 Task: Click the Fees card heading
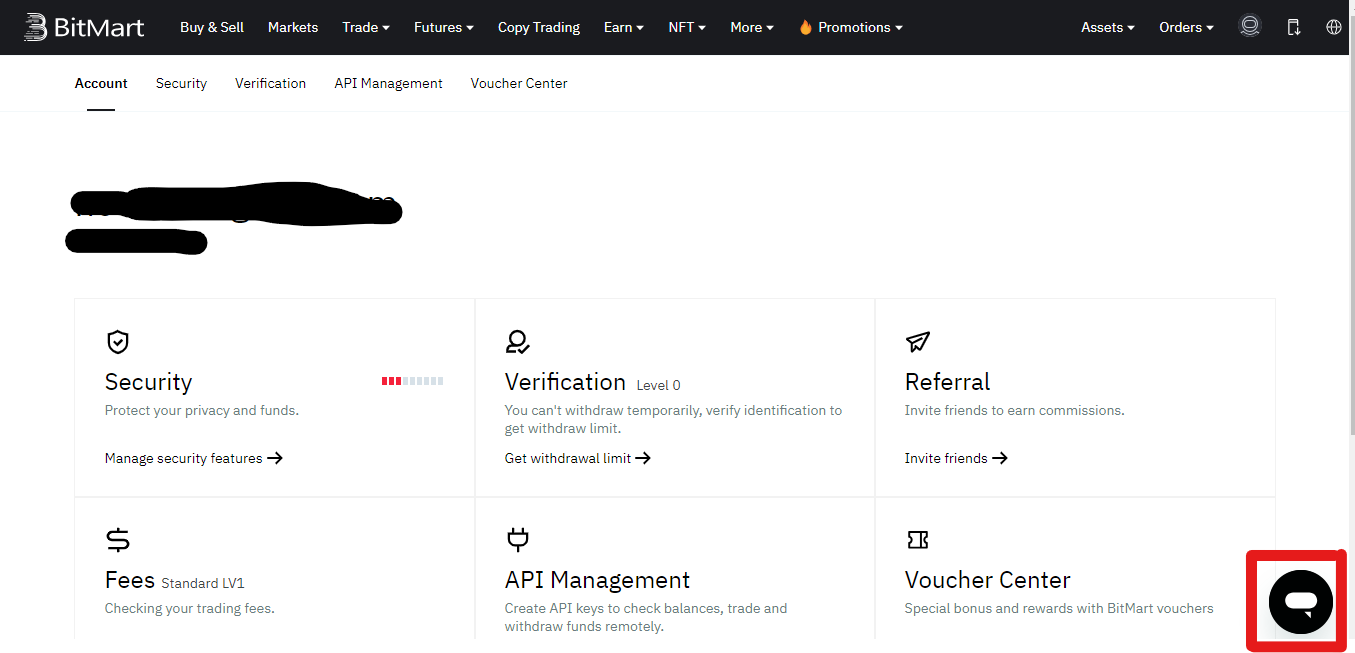point(130,580)
